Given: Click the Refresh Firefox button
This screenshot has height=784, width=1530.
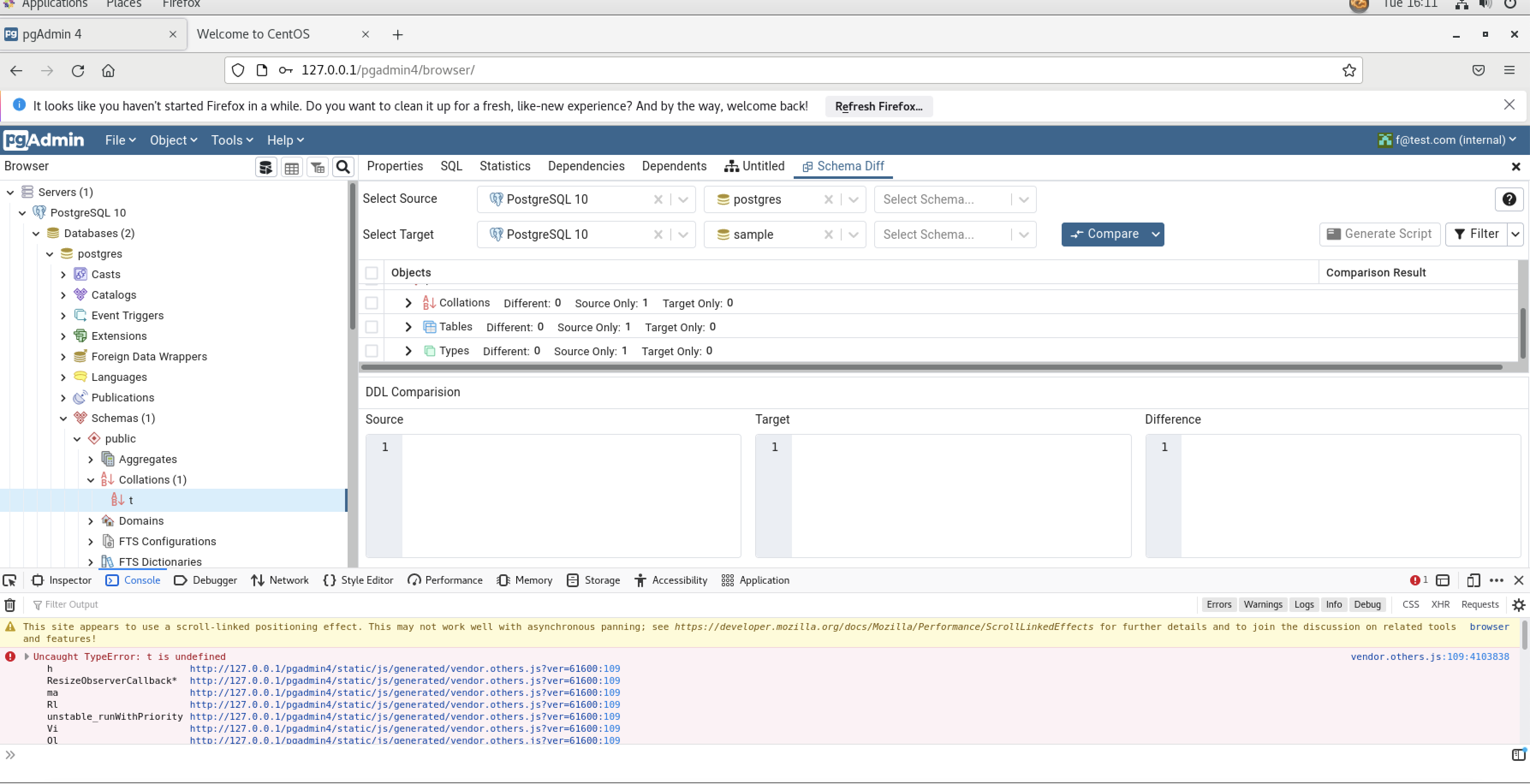Looking at the screenshot, I should pyautogui.click(x=878, y=106).
